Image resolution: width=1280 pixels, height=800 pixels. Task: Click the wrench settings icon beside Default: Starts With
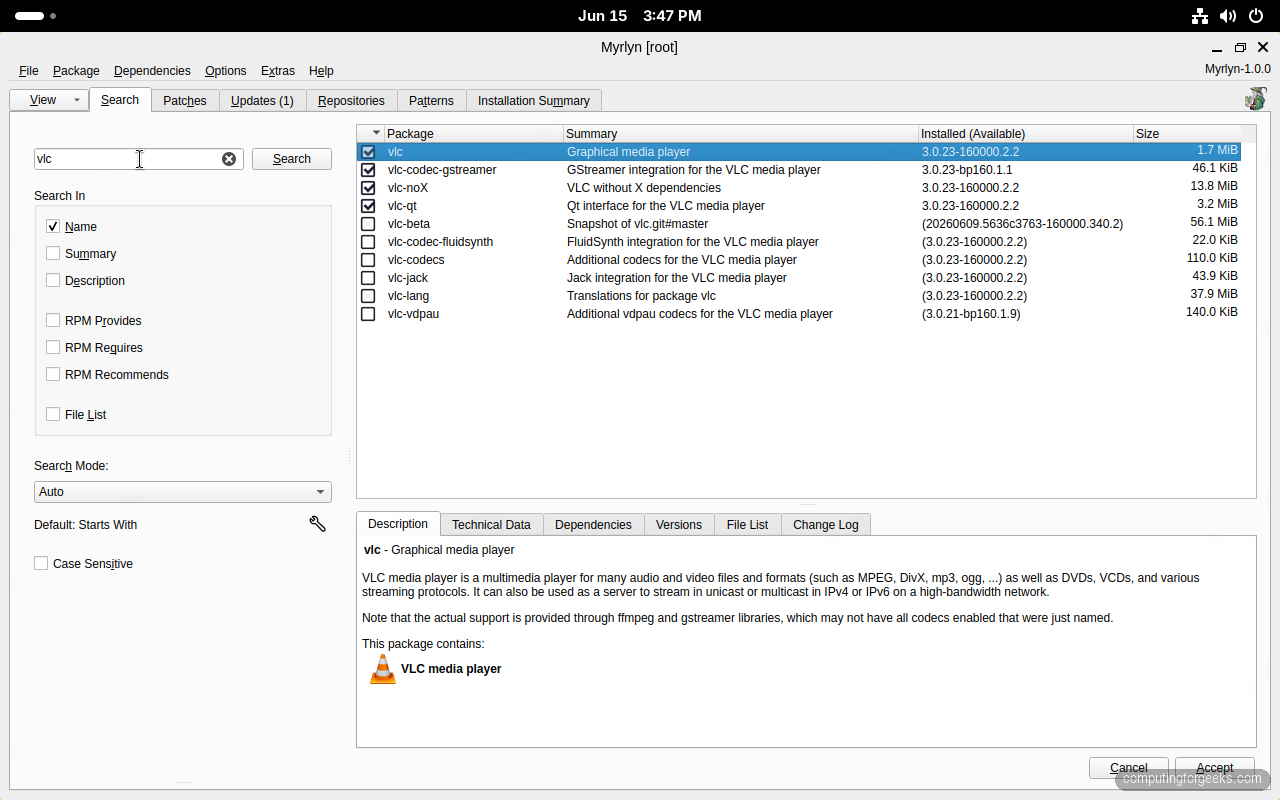pyautogui.click(x=318, y=524)
